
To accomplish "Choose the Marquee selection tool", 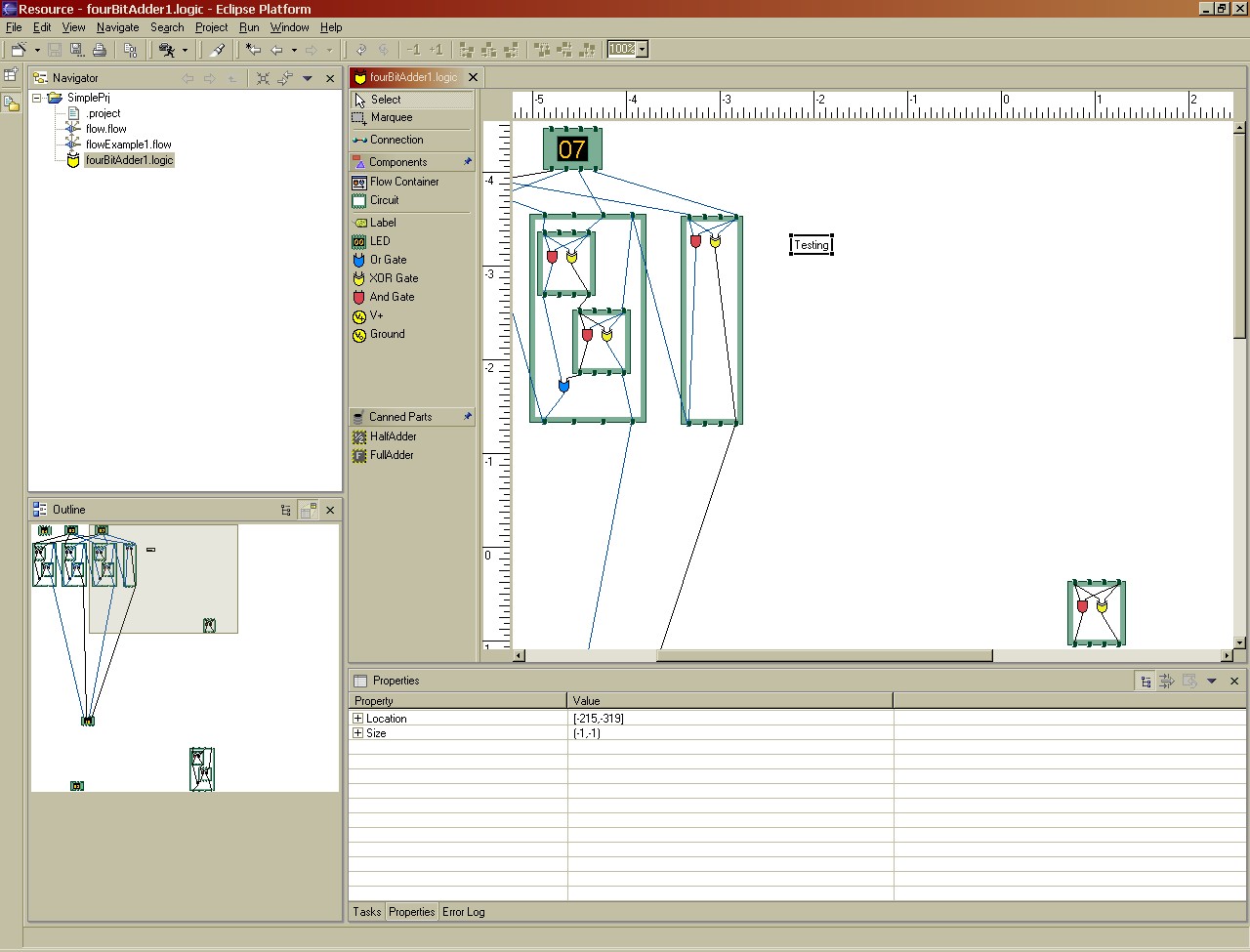I will tap(391, 117).
